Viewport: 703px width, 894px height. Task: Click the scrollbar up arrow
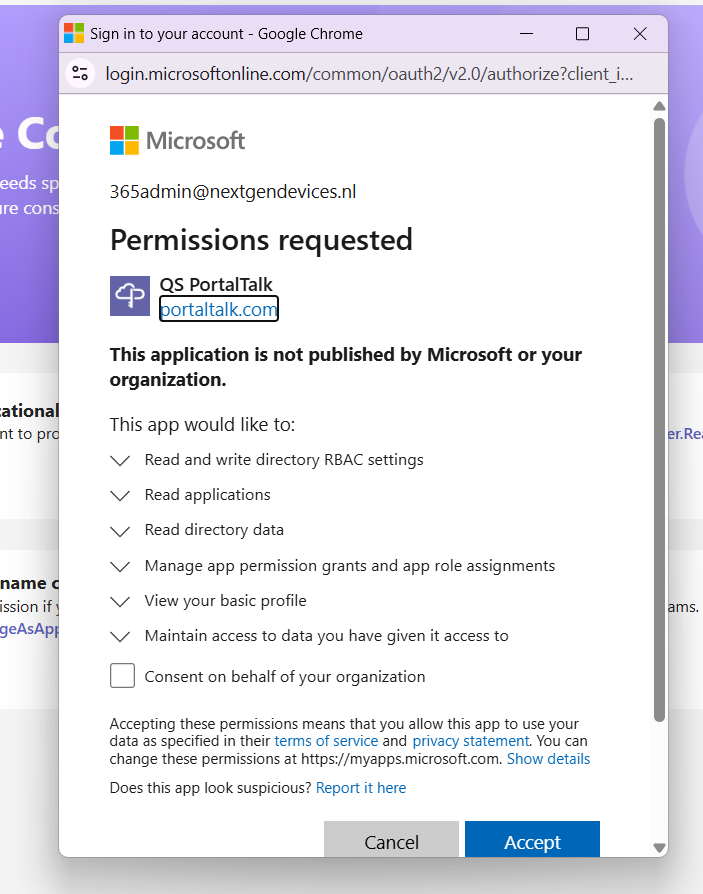[x=660, y=106]
